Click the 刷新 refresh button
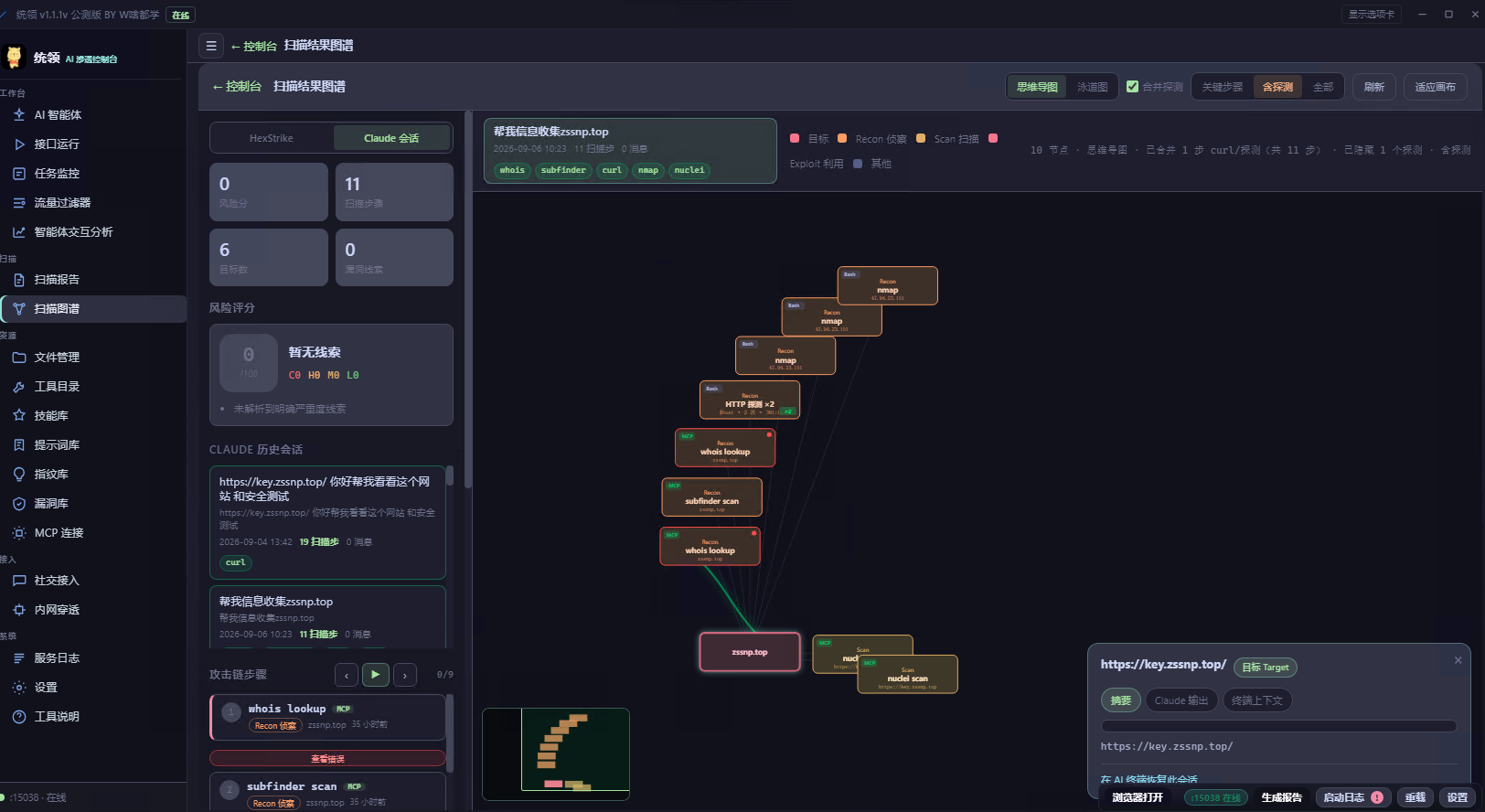 1374,87
